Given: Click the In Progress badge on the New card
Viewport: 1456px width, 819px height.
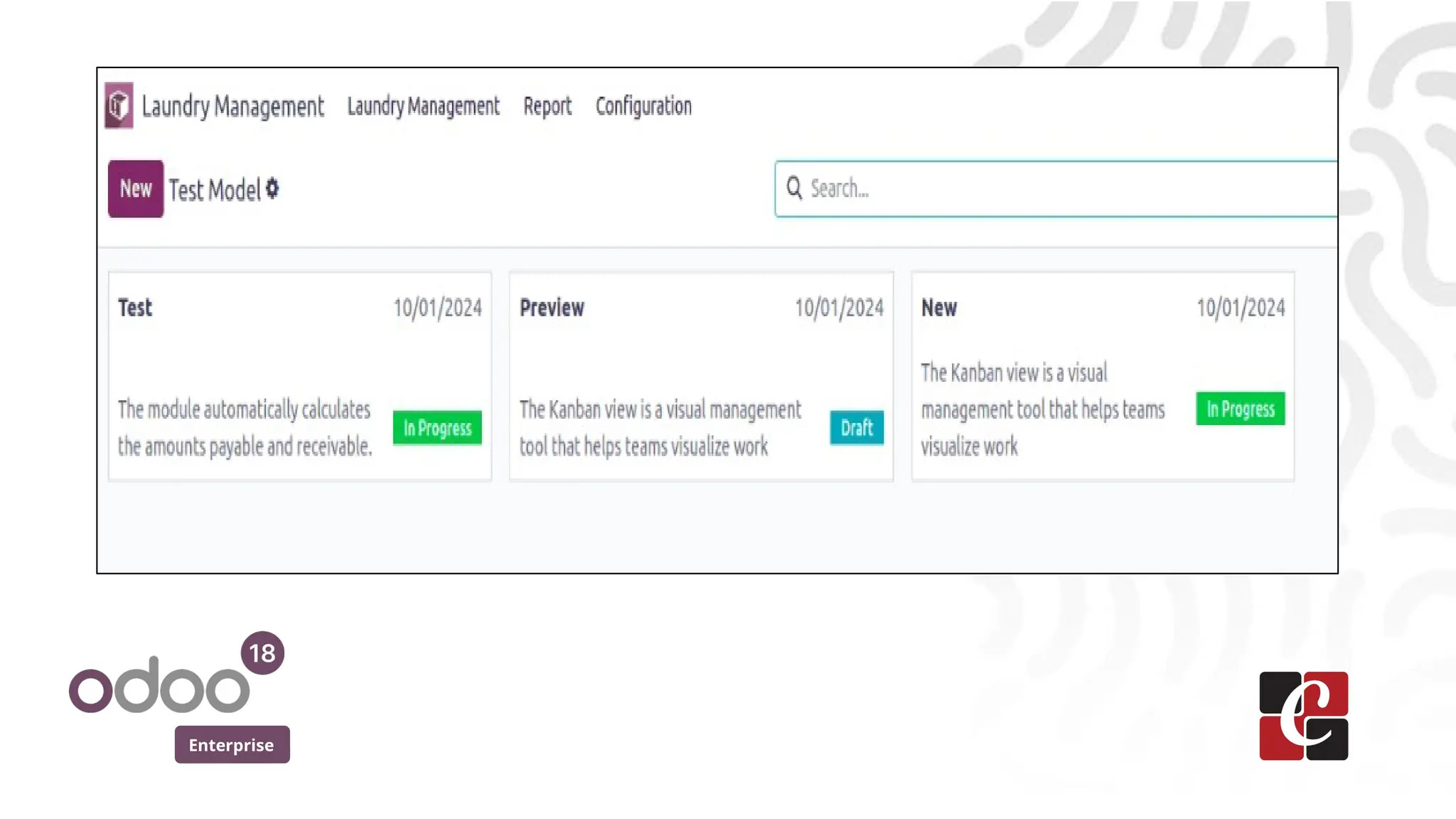Looking at the screenshot, I should tap(1240, 409).
